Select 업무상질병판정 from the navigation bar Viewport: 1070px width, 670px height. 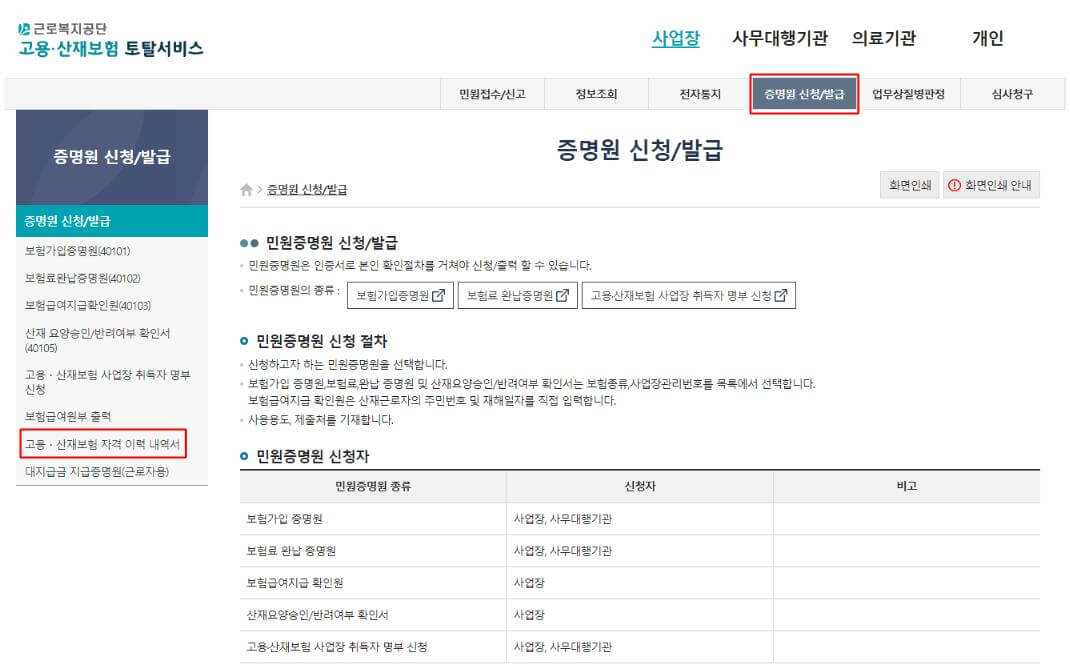908,92
